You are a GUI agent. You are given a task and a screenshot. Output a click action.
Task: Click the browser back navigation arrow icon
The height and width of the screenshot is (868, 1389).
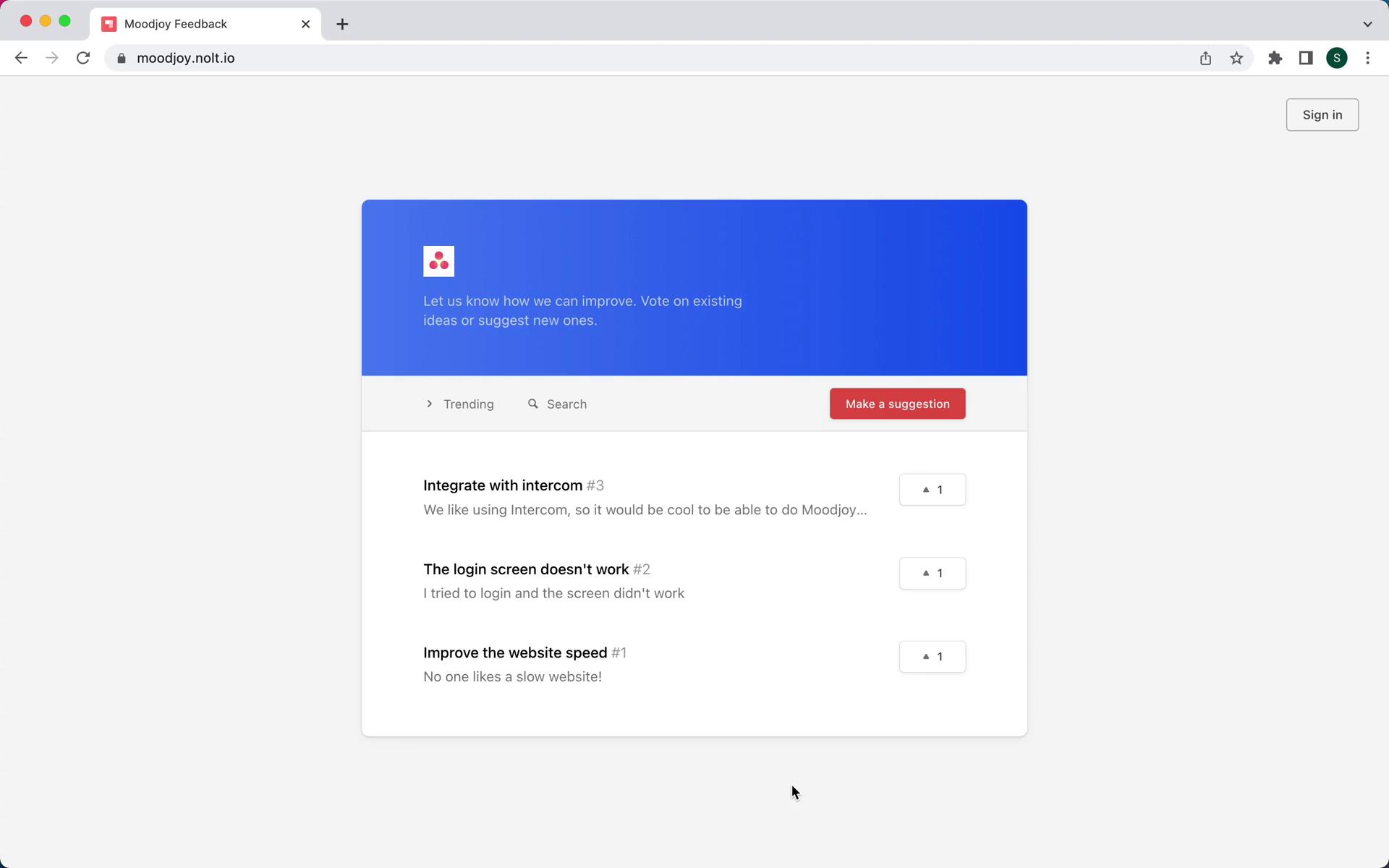click(x=20, y=57)
